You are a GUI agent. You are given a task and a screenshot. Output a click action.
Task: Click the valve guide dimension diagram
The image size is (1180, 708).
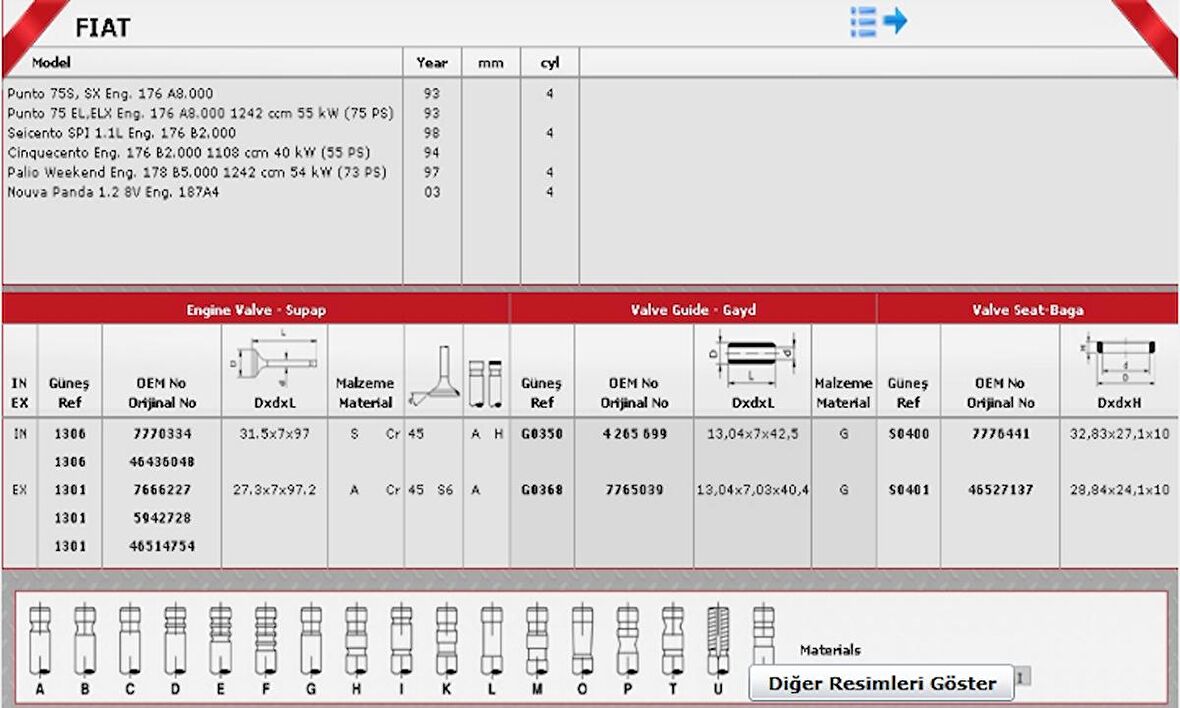point(752,359)
